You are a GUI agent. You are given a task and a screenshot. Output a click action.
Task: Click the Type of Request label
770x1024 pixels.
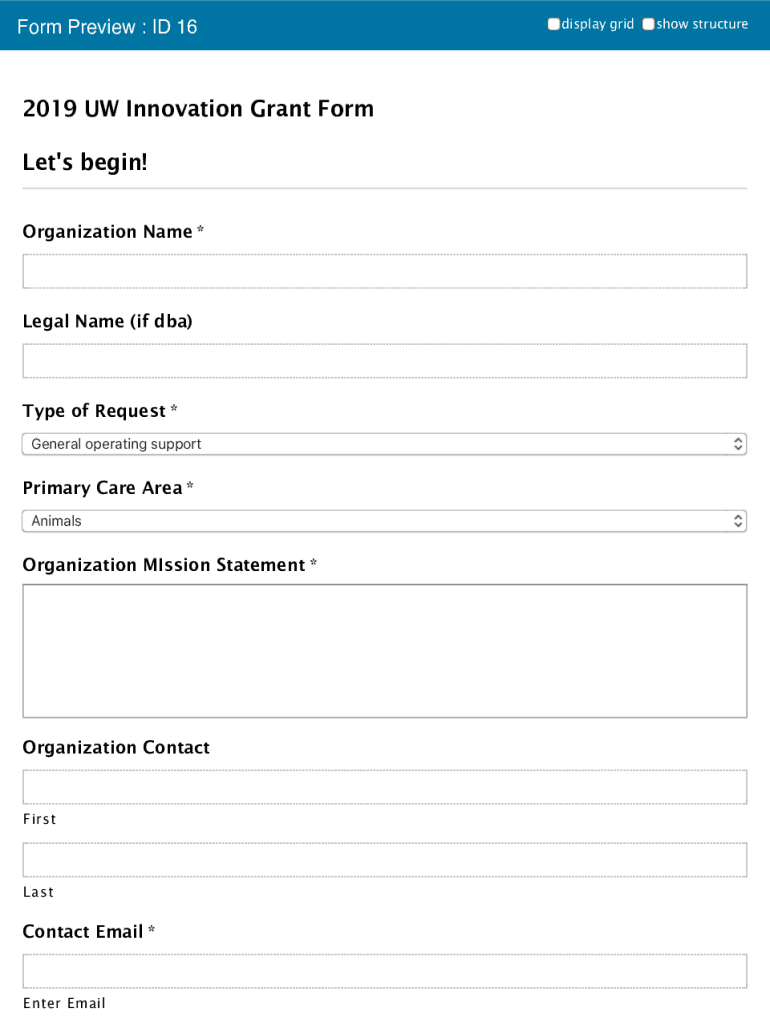click(x=94, y=411)
